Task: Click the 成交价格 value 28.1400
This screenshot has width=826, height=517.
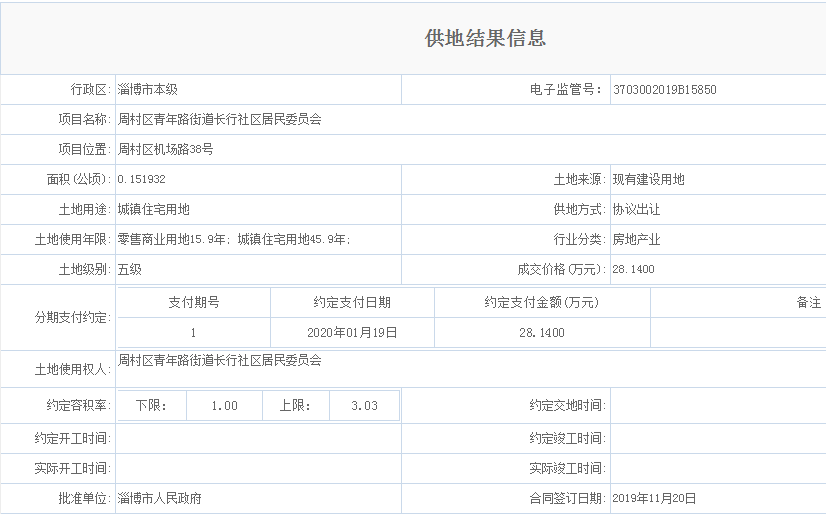Action: tap(633, 270)
